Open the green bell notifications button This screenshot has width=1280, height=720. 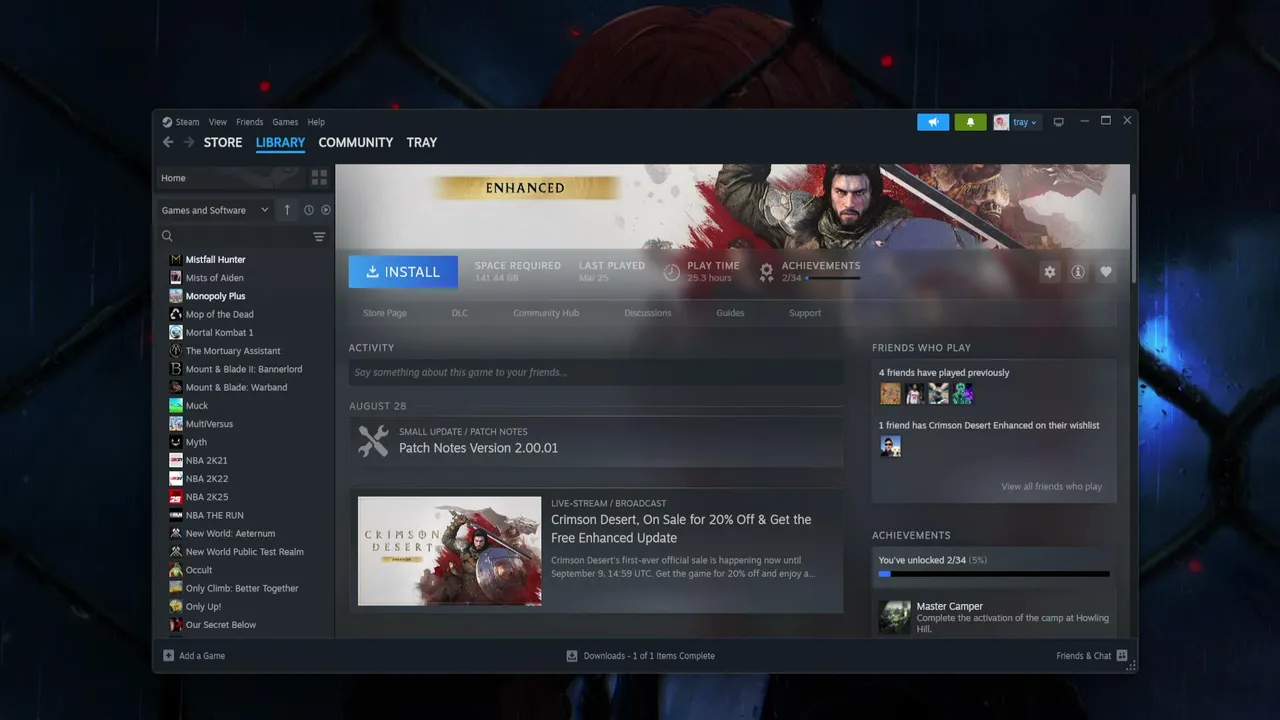click(x=970, y=122)
